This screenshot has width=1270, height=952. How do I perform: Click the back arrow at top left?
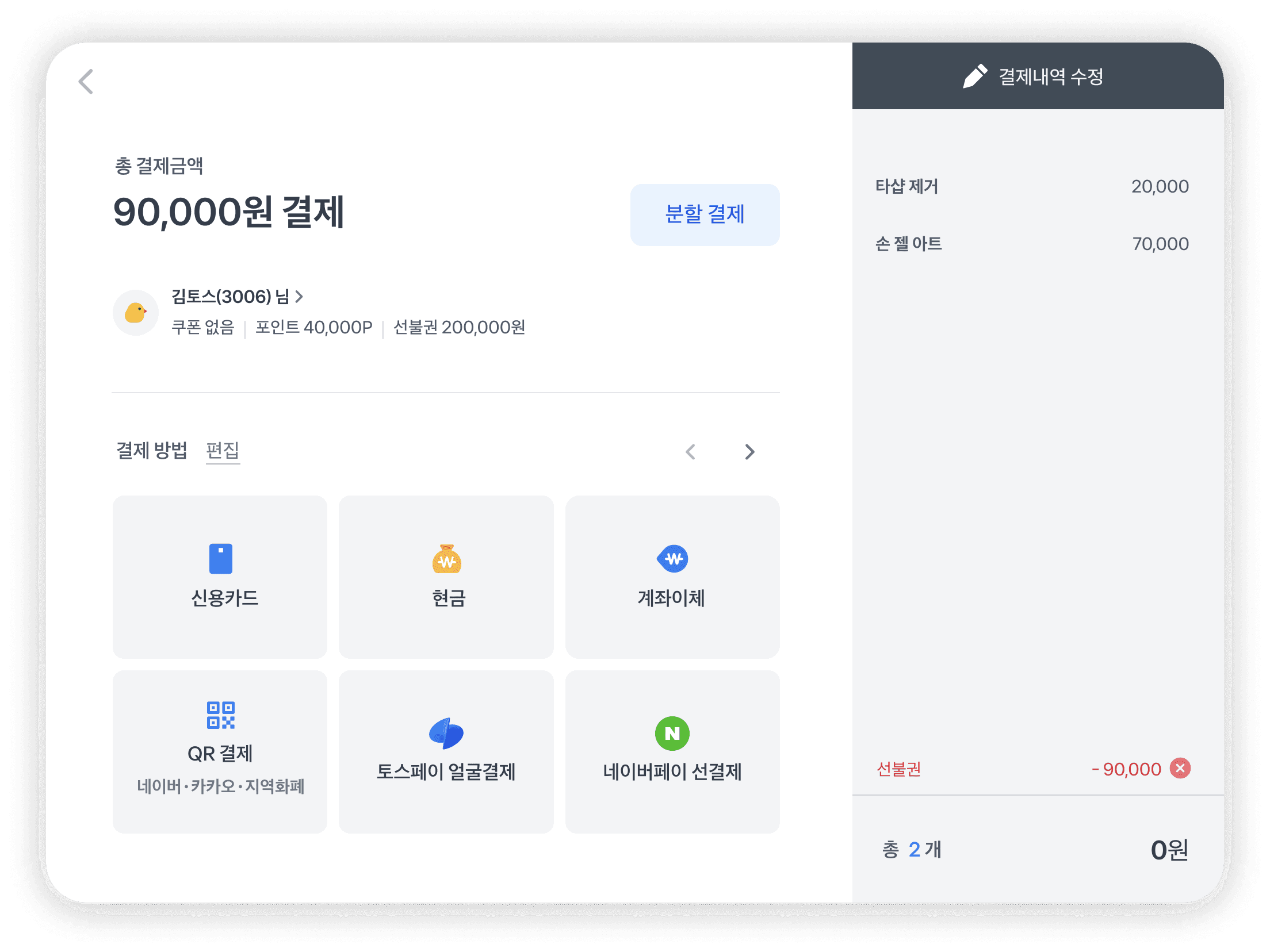point(86,82)
